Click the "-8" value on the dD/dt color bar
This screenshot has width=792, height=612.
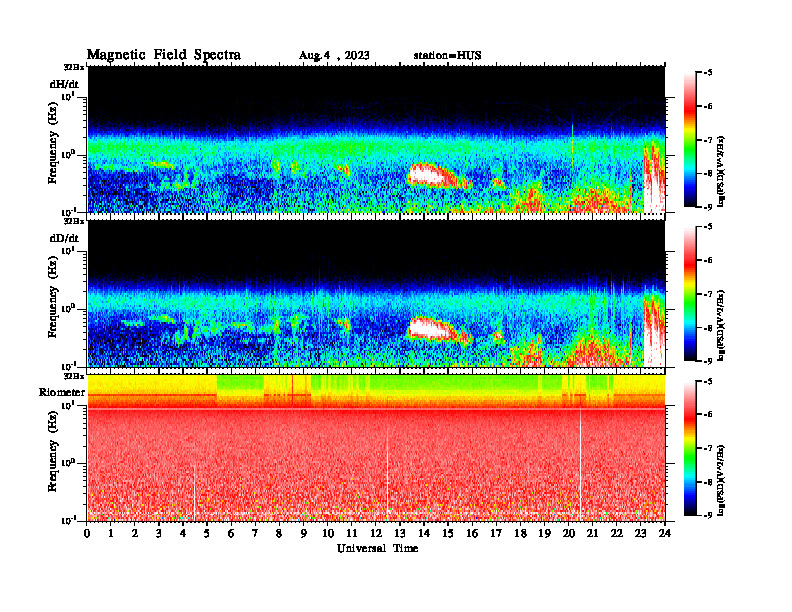coord(708,328)
